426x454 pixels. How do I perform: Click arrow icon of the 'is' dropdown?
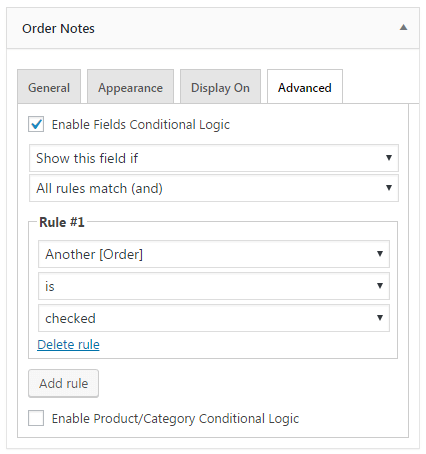[380, 286]
